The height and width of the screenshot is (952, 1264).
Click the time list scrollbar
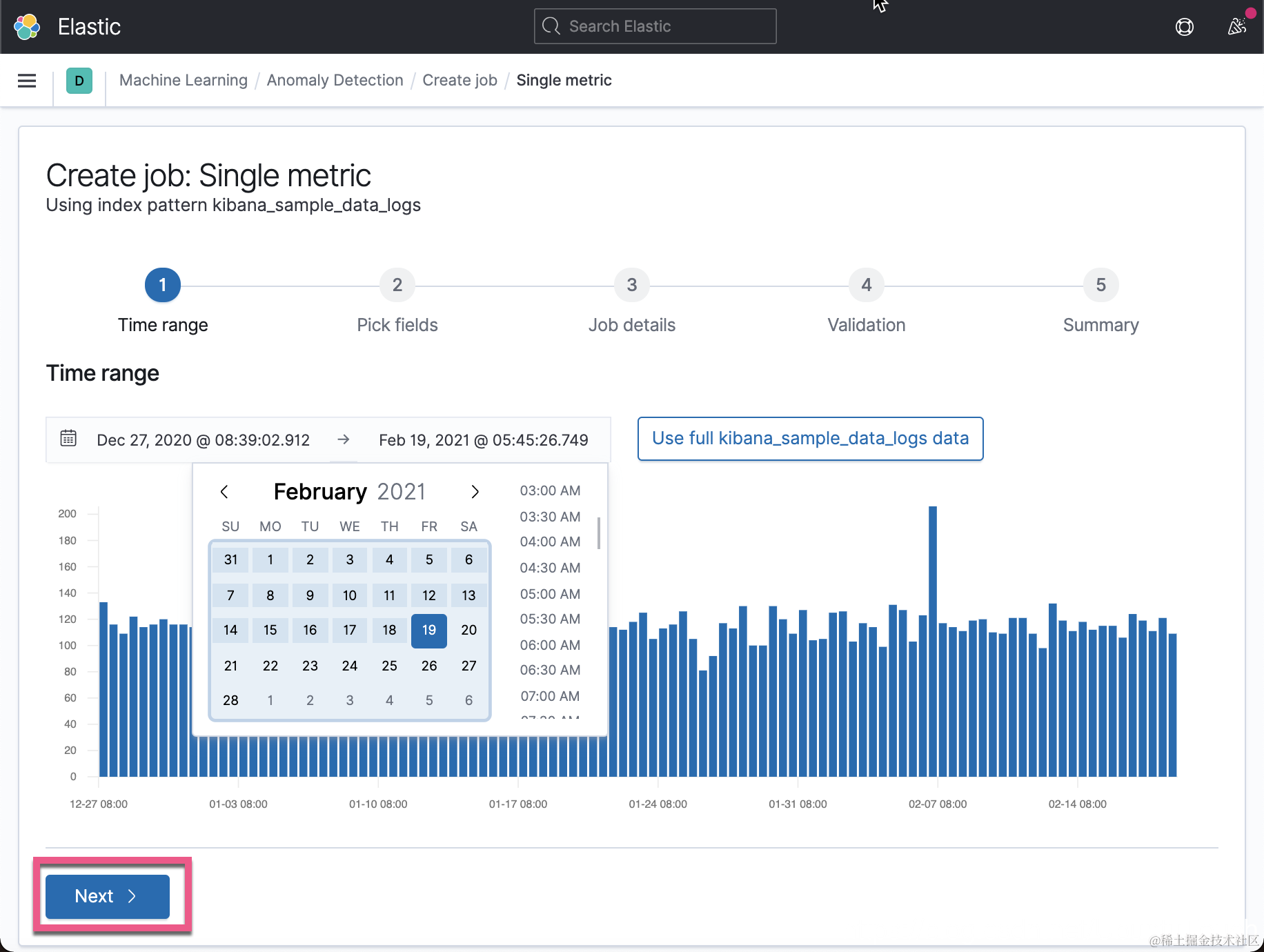click(x=599, y=533)
